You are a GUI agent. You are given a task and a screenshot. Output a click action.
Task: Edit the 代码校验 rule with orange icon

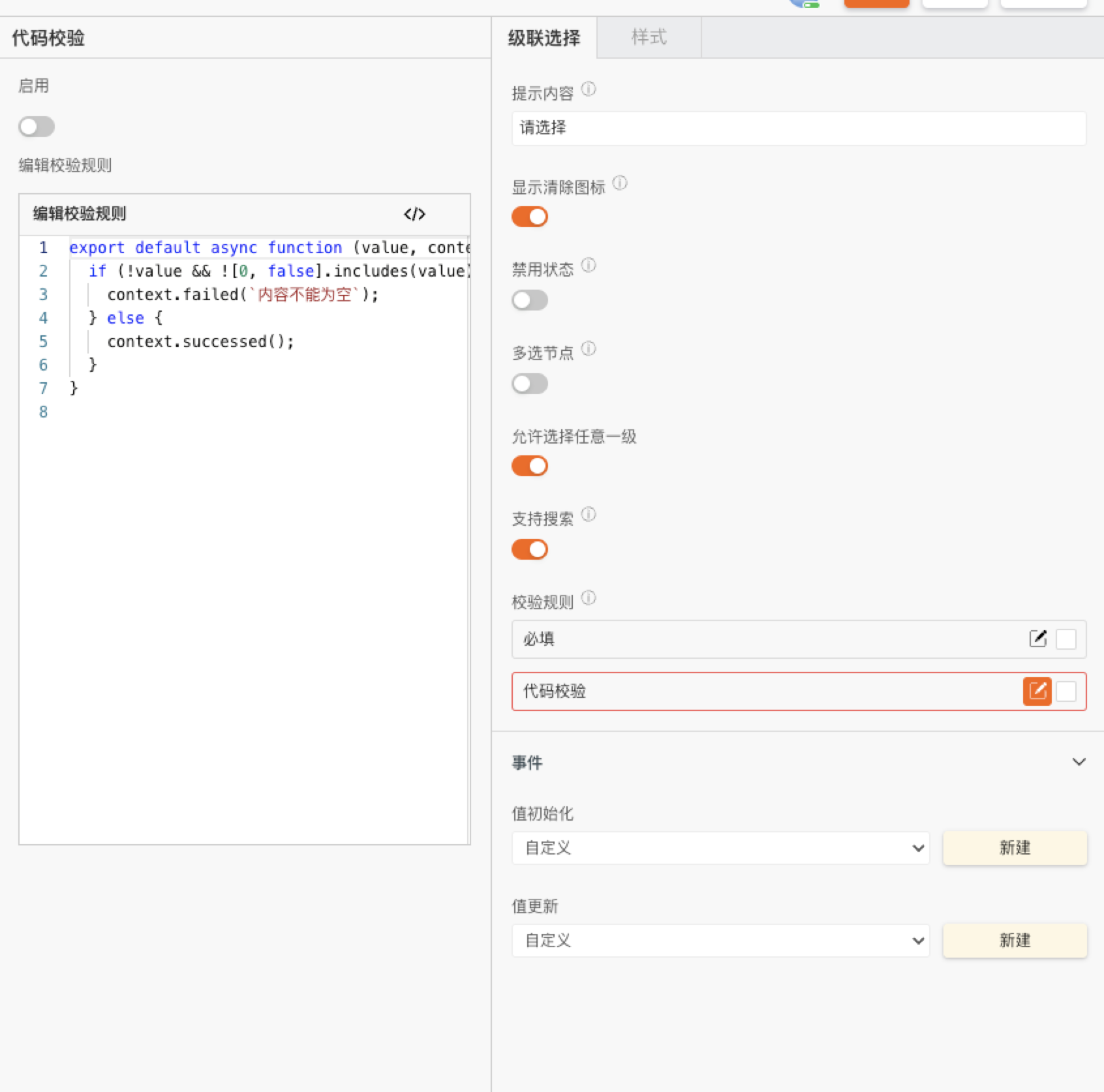click(x=1037, y=691)
